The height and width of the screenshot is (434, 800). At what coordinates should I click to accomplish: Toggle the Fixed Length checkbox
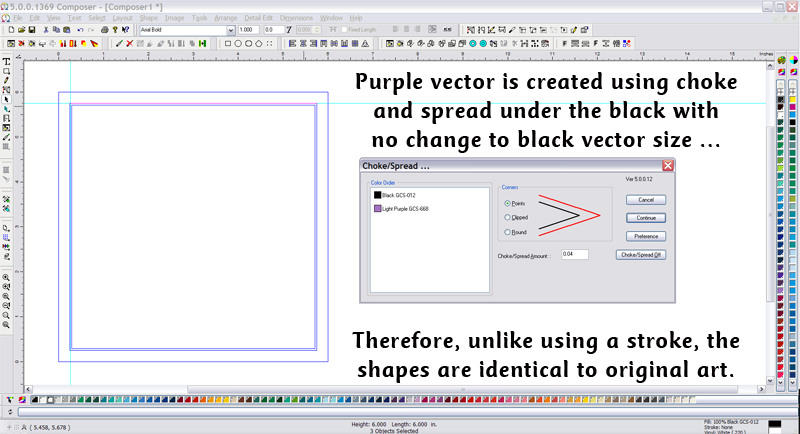pyautogui.click(x=344, y=30)
